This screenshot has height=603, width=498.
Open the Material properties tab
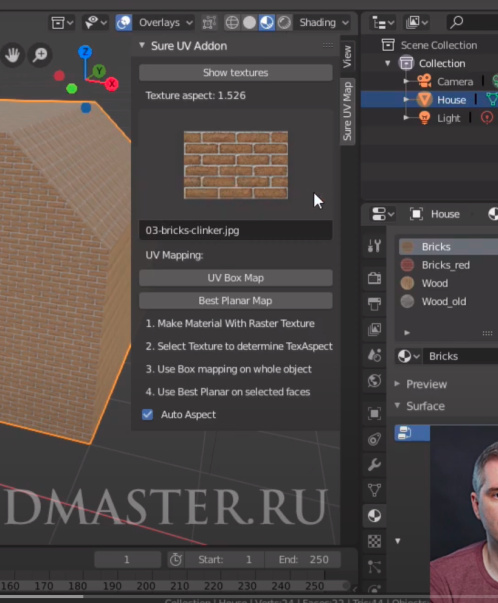(374, 516)
